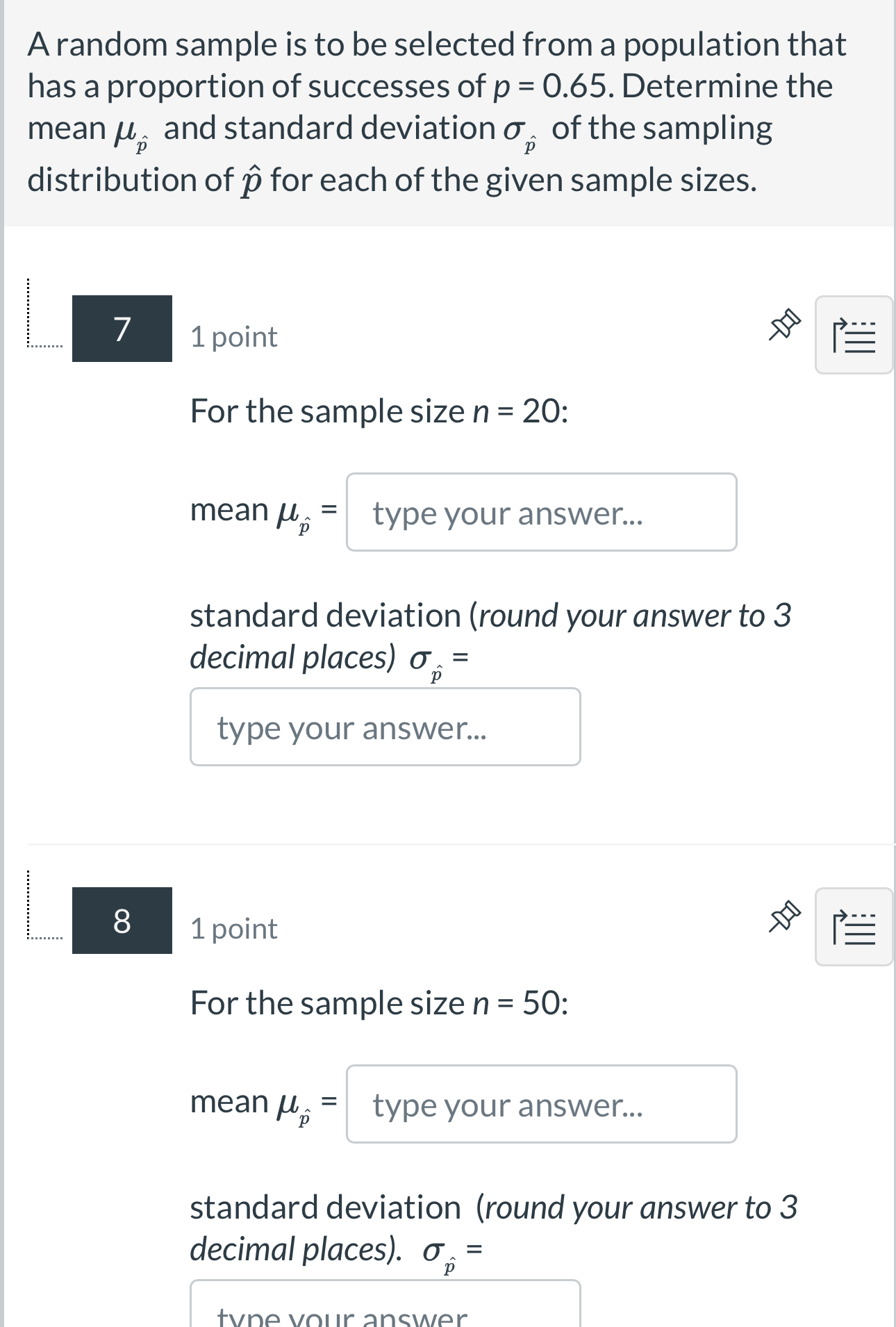Select the question 7 number badge

pyautogui.click(x=122, y=331)
